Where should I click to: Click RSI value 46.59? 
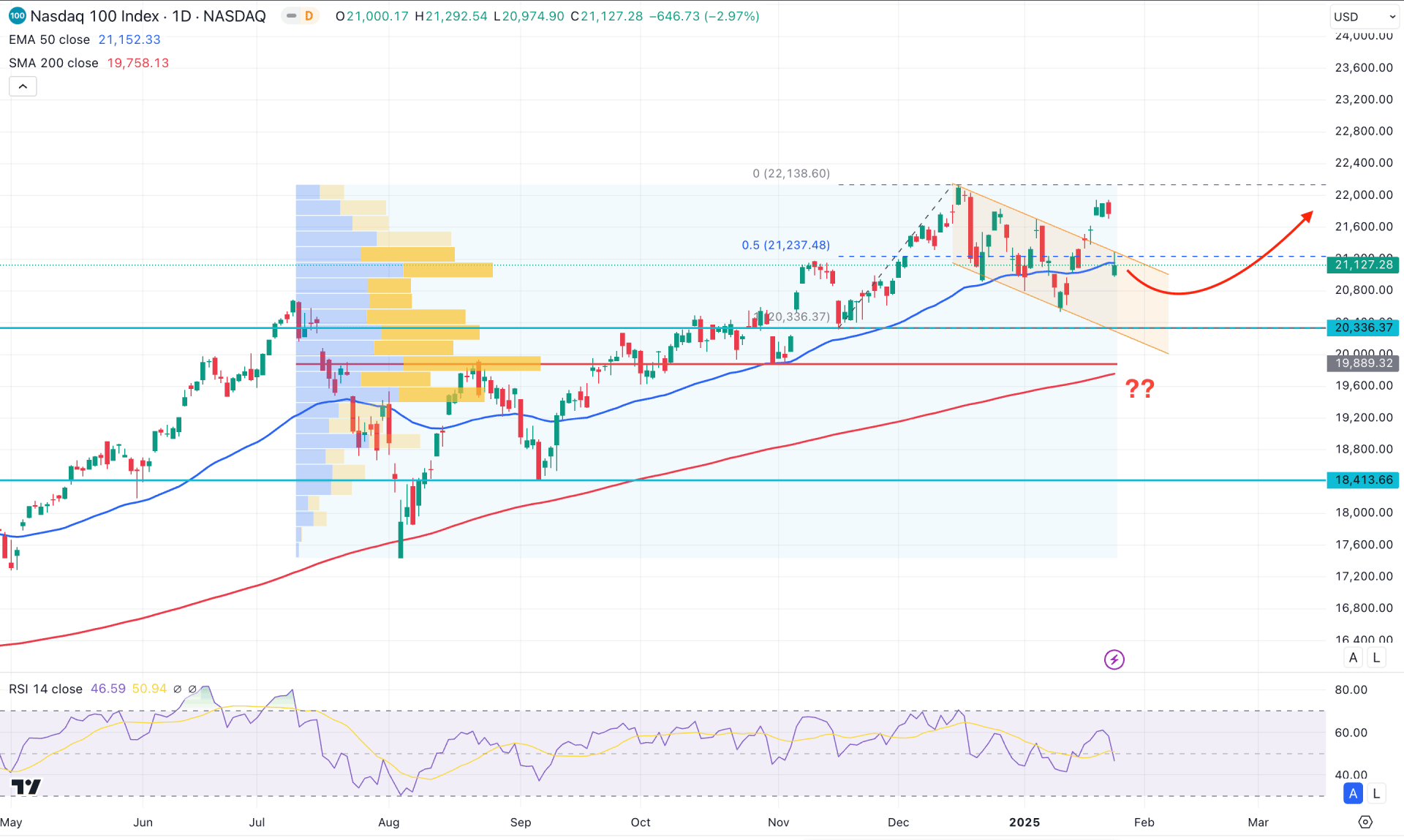click(x=108, y=689)
